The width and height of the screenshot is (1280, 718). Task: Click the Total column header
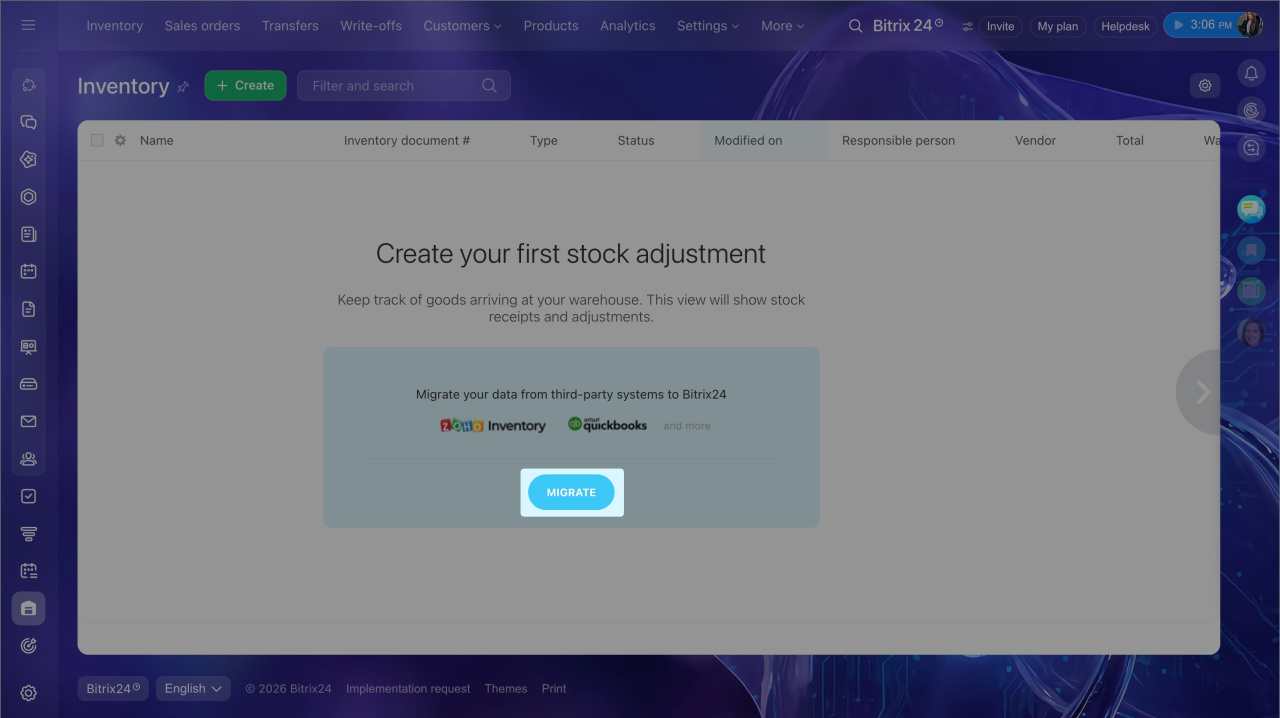(x=1130, y=141)
